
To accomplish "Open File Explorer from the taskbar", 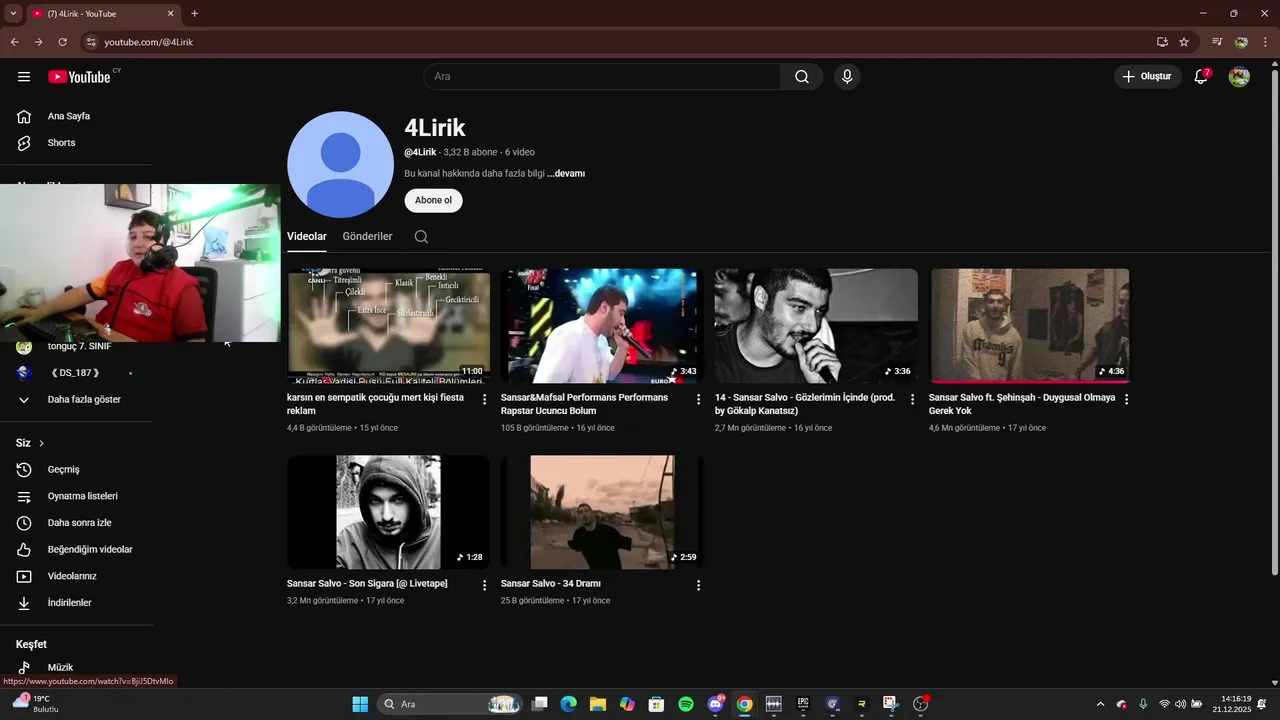I will (598, 704).
